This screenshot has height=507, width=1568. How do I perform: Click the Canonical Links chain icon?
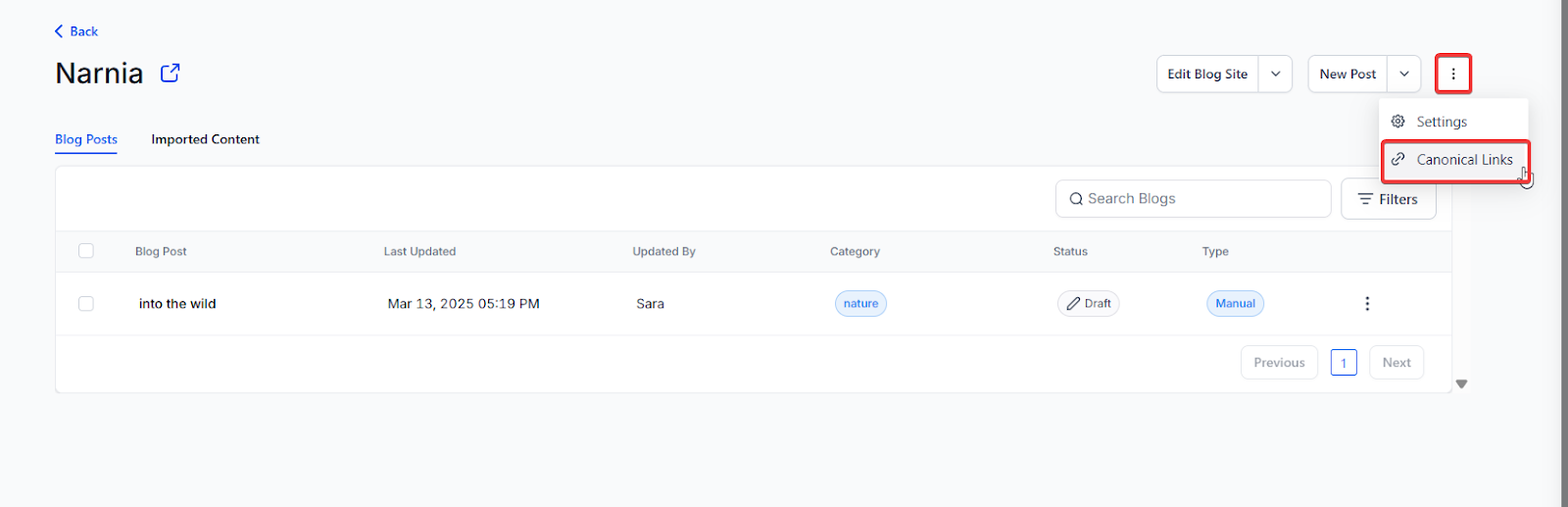coord(1398,160)
